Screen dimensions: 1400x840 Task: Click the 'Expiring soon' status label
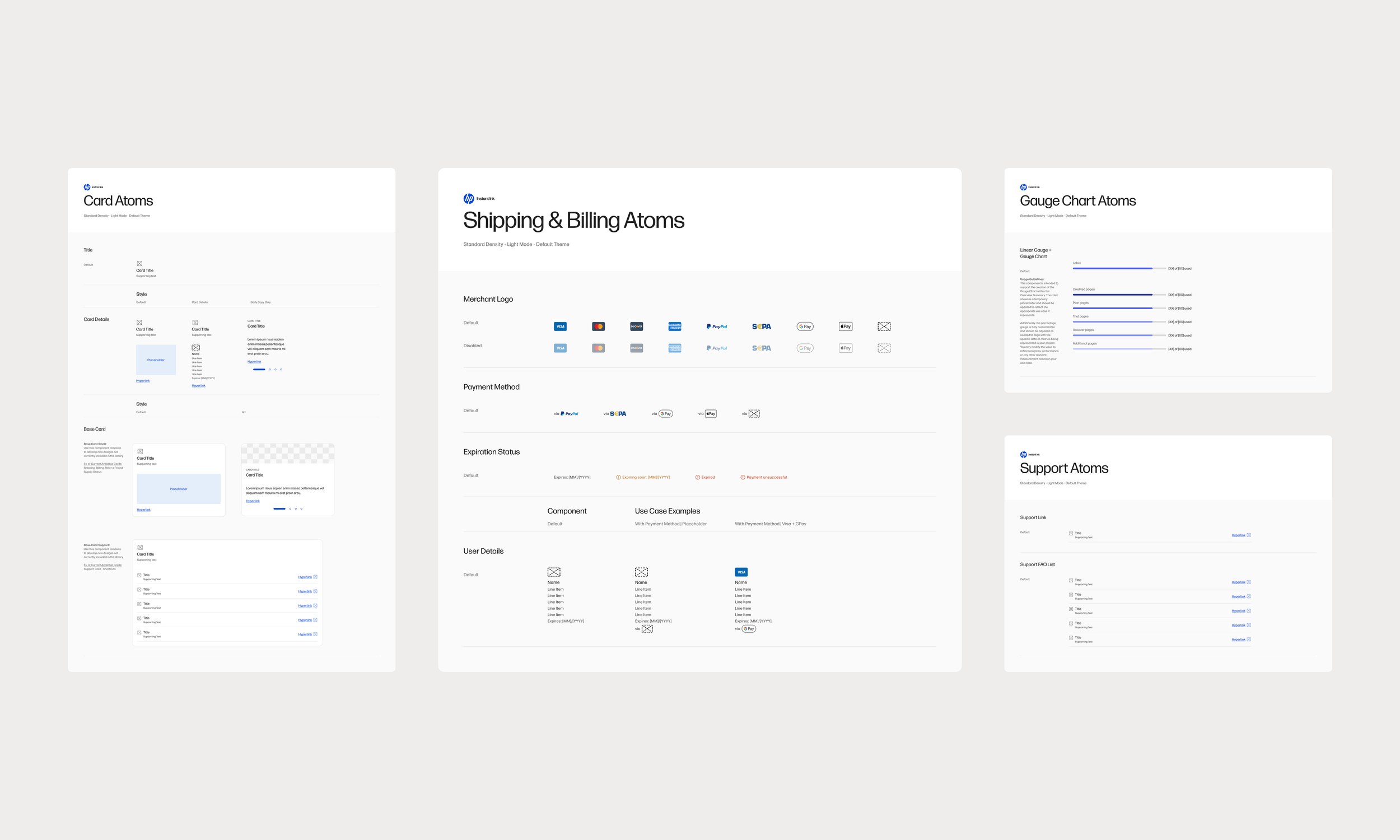pyautogui.click(x=643, y=477)
